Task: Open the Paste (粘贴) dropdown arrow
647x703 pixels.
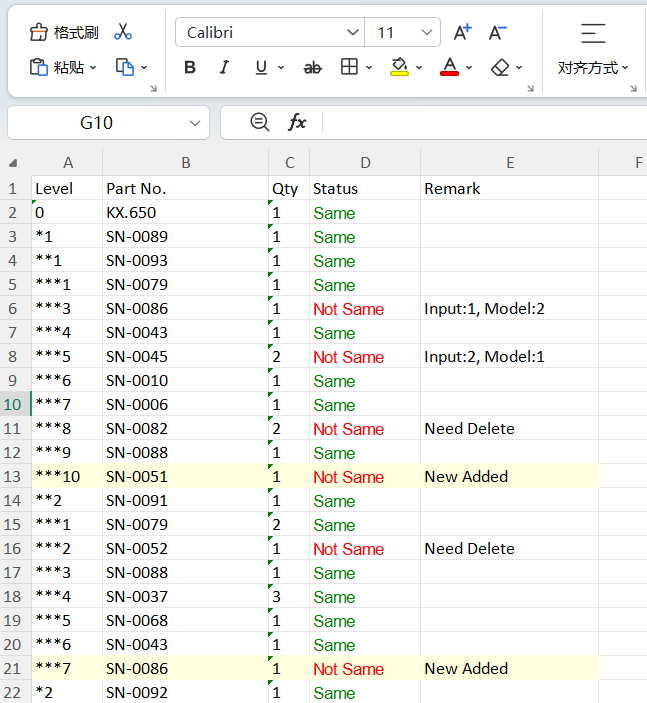Action: (93, 68)
